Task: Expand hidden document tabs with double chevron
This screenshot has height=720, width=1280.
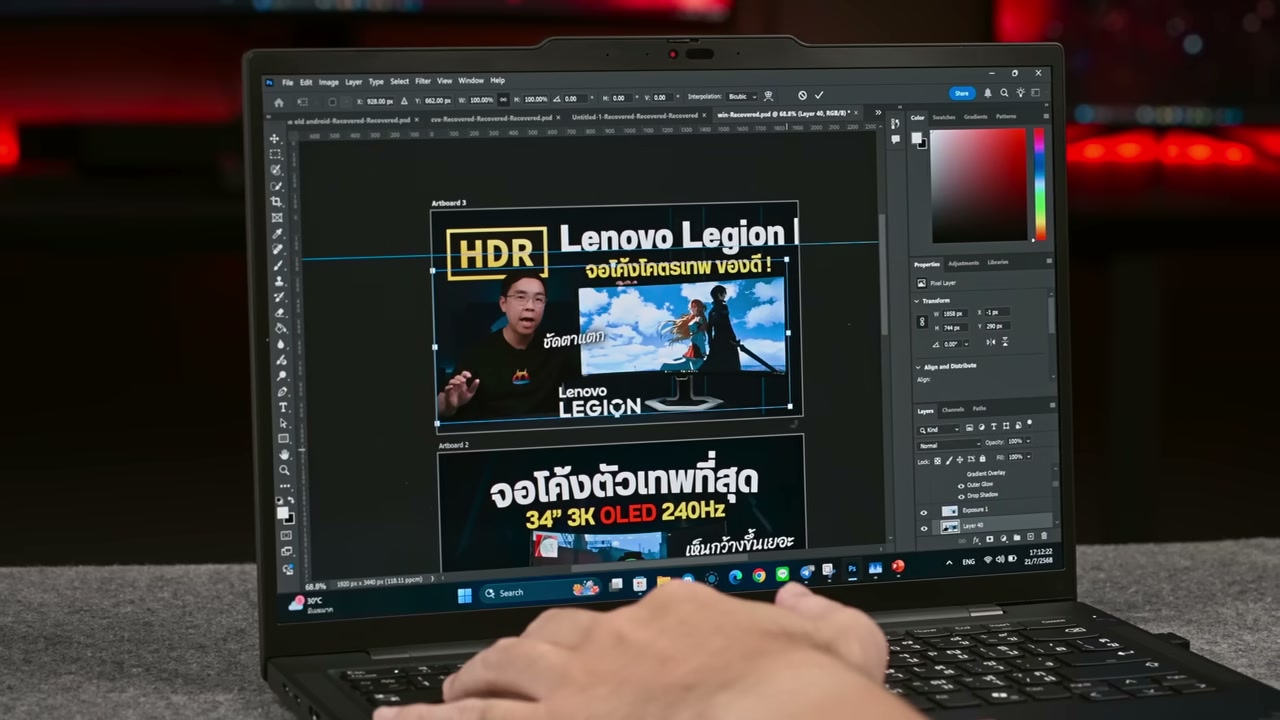Action: (878, 112)
